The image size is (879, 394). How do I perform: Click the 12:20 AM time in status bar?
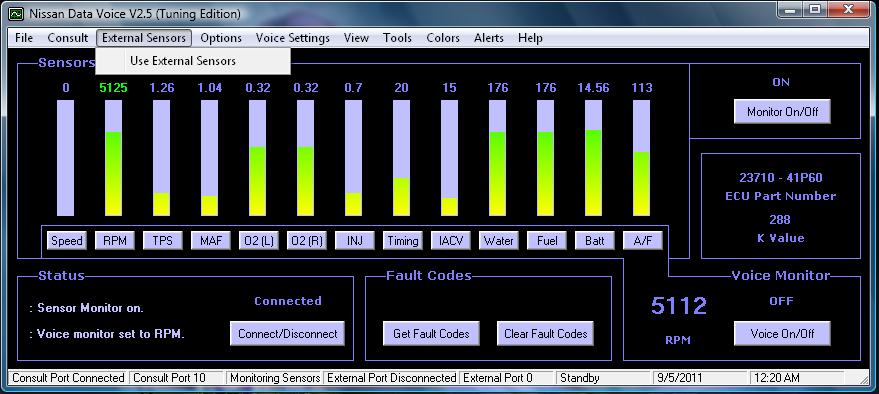pyautogui.click(x=797, y=378)
